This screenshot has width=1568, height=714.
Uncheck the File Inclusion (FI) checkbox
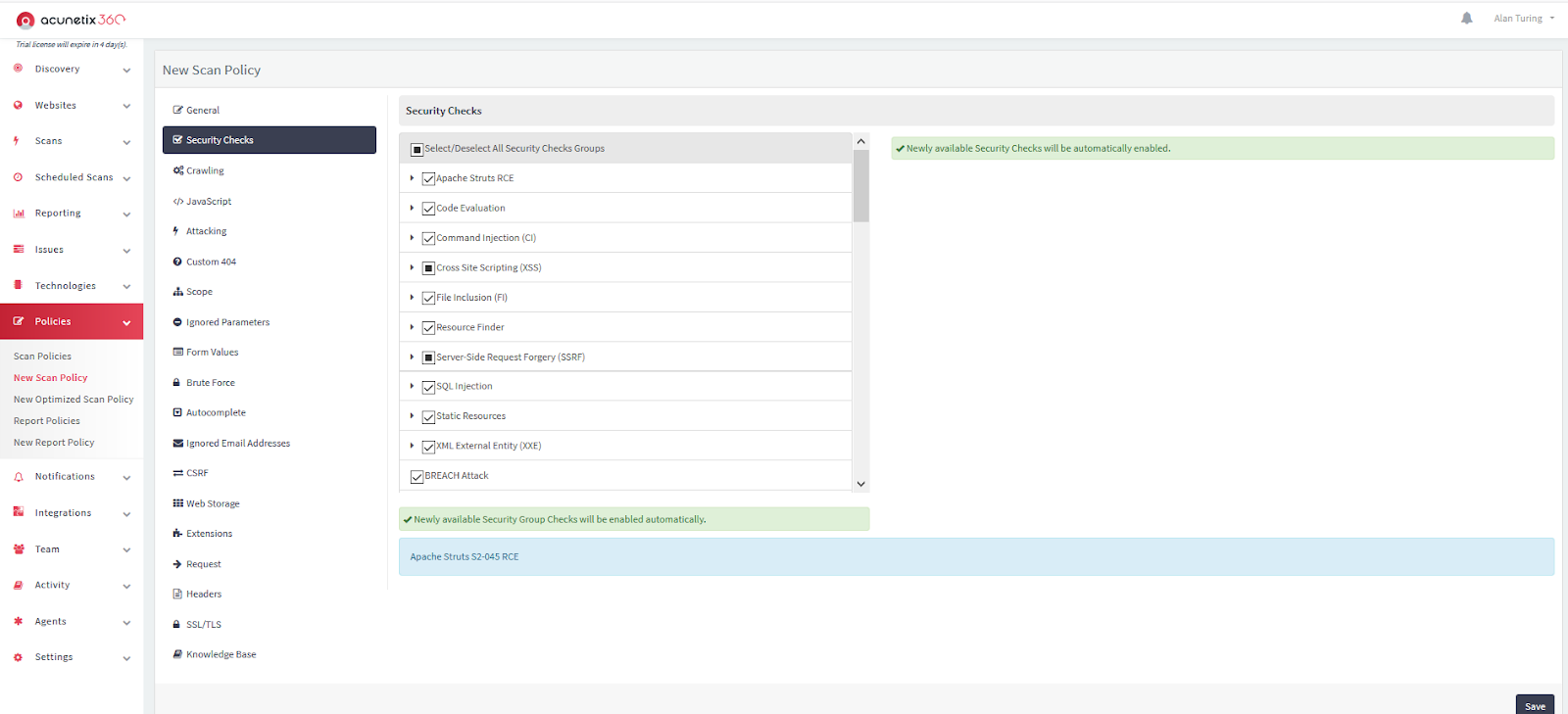point(428,298)
